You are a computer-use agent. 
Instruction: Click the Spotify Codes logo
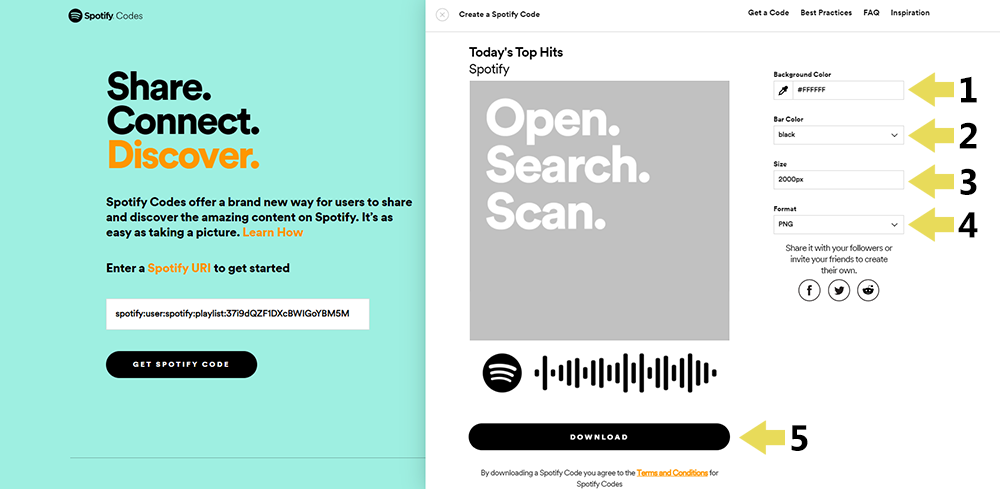[x=105, y=16]
